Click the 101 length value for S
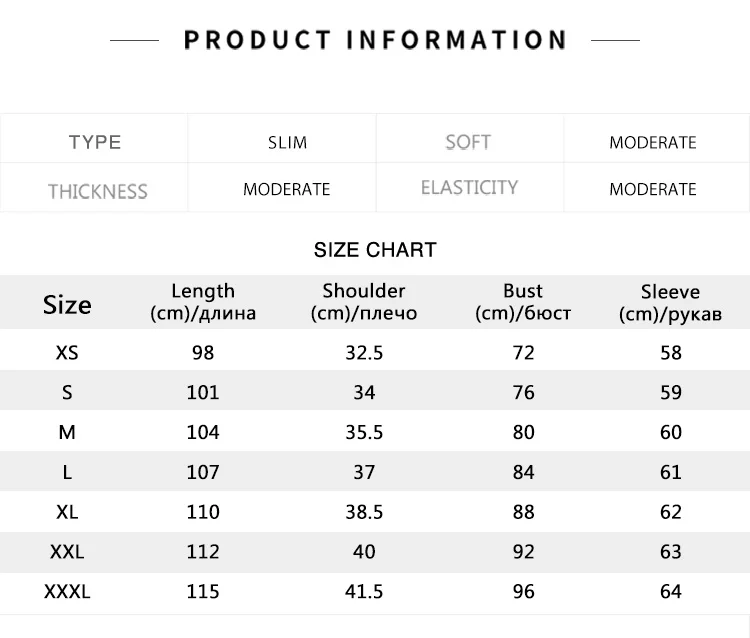 pyautogui.click(x=203, y=393)
